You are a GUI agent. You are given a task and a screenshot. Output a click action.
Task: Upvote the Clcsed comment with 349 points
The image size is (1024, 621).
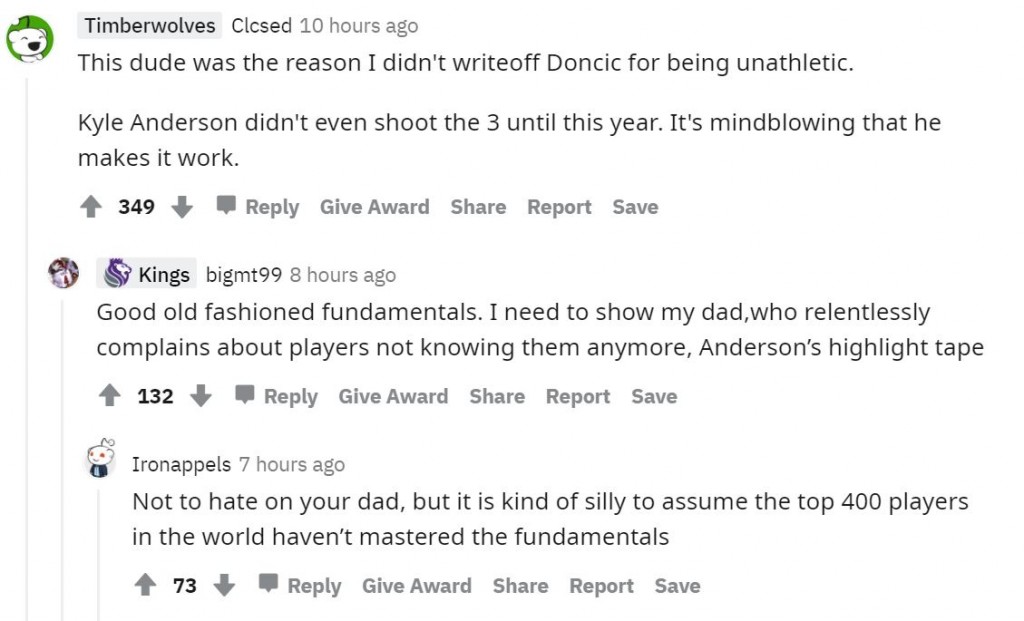pyautogui.click(x=91, y=207)
